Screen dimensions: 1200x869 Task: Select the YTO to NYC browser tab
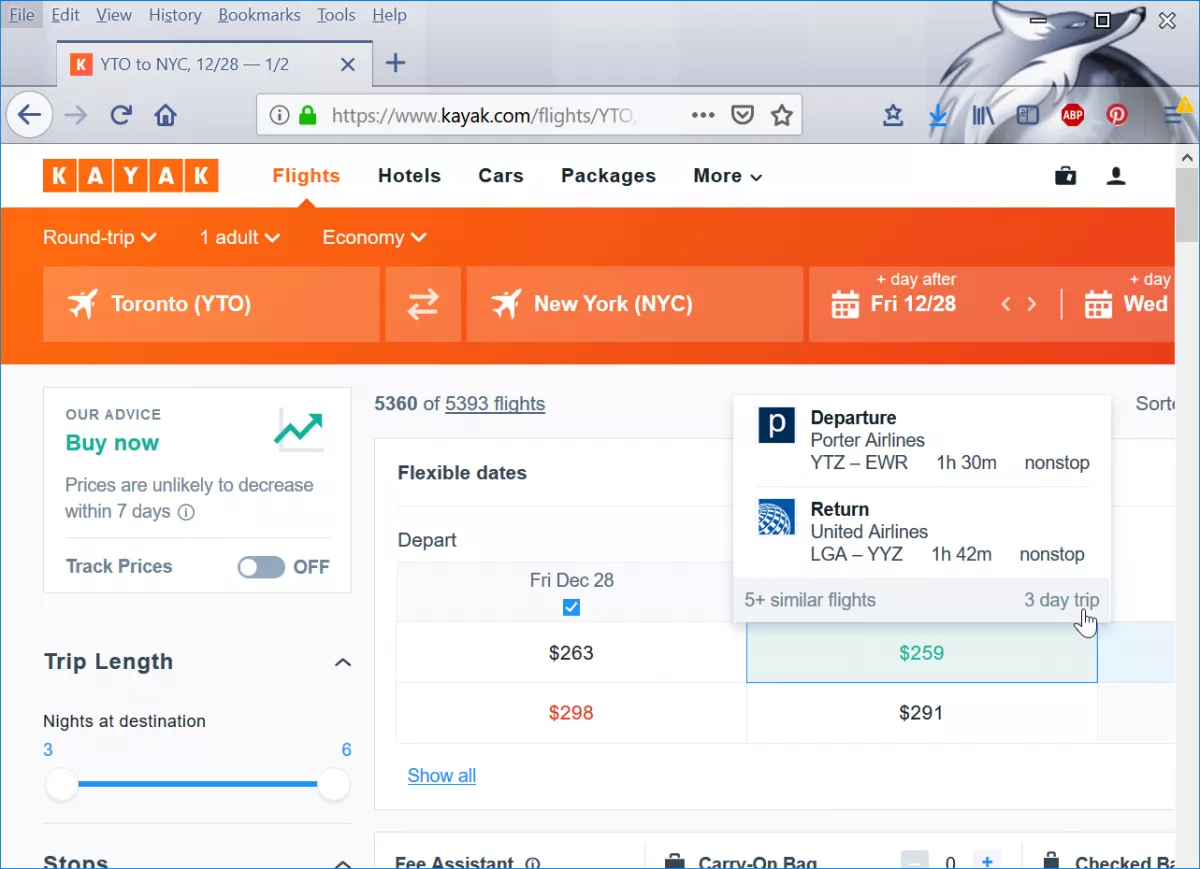click(215, 64)
